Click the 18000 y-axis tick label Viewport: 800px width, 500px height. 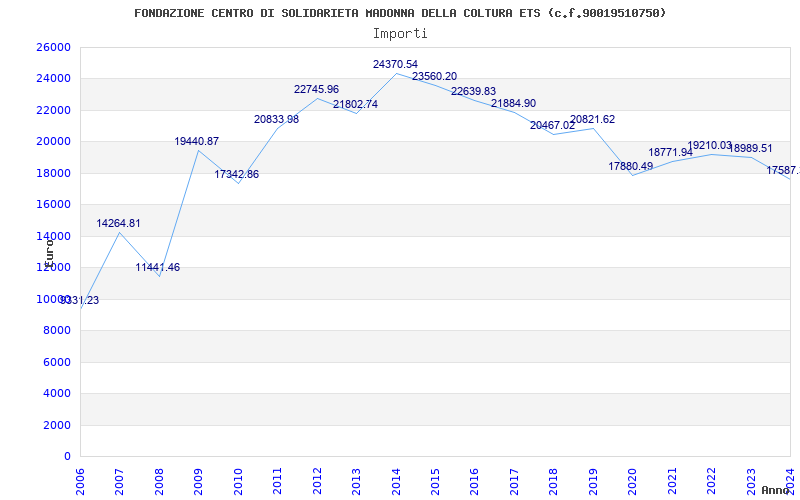[x=54, y=173]
